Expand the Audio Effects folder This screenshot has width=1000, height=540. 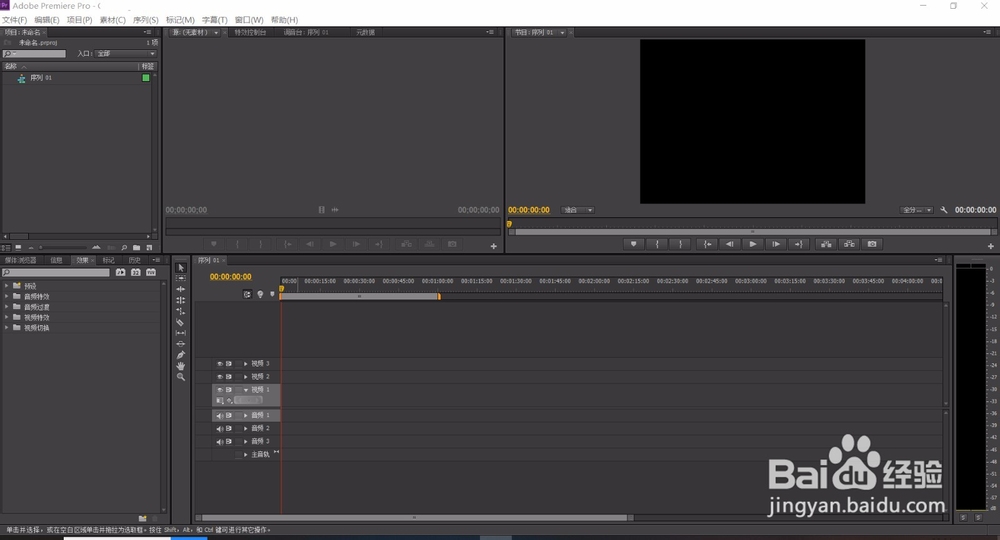tap(6, 296)
